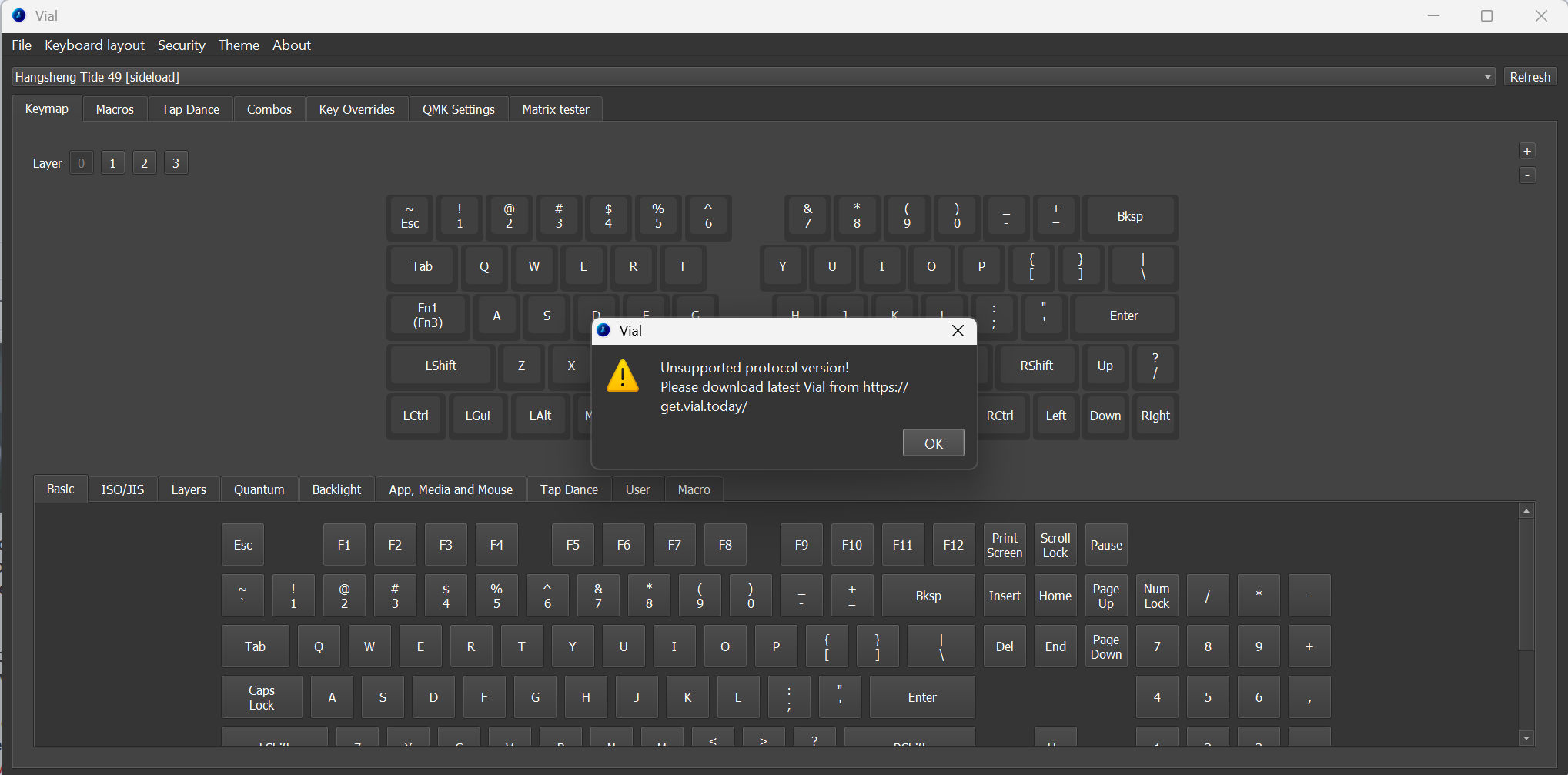Pick the Home keycode
This screenshot has height=775, width=1568.
click(1055, 596)
